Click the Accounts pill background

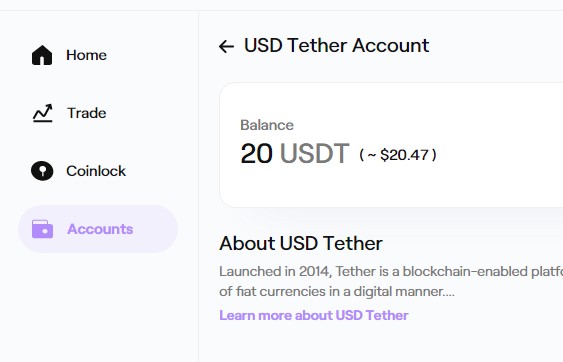pyautogui.click(x=158, y=229)
